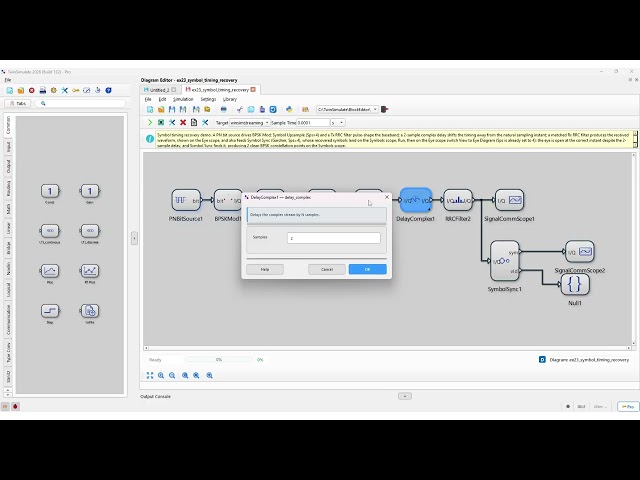Click the key icon in the main toolbar
640x480 pixels.
coord(76,90)
